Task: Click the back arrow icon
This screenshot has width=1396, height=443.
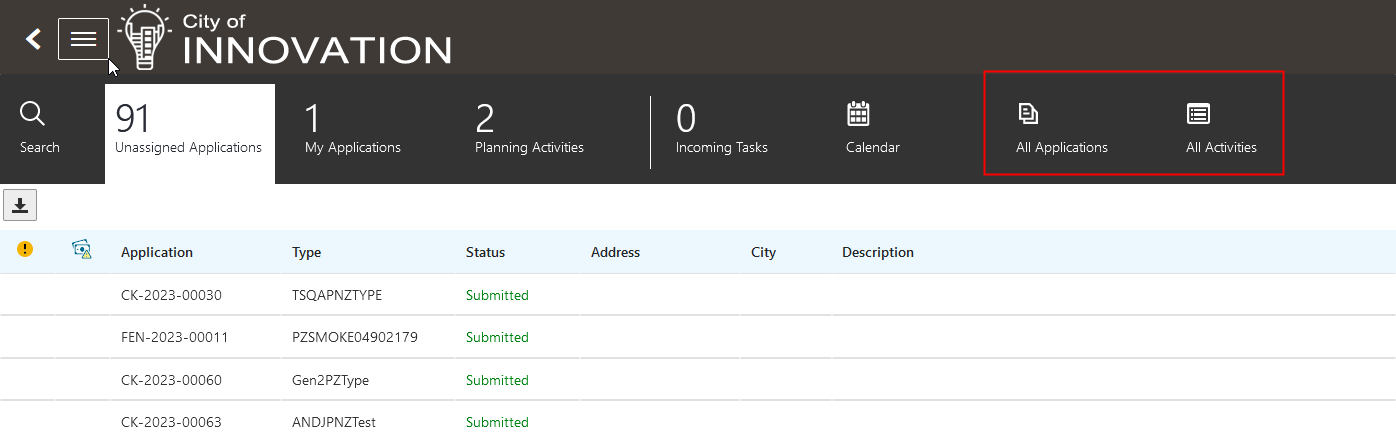Action: tap(34, 39)
